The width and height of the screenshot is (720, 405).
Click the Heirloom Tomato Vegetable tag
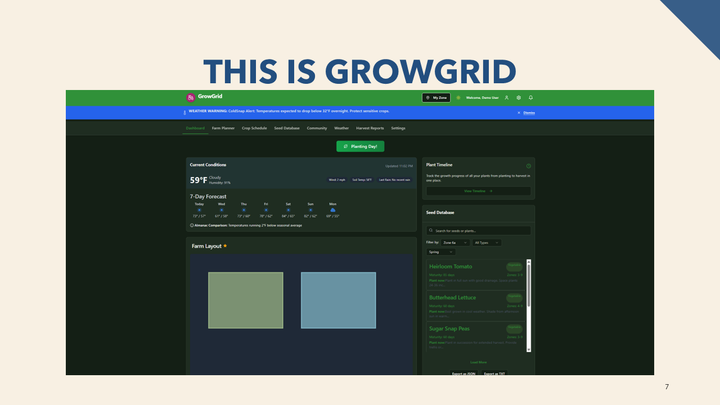[514, 266]
